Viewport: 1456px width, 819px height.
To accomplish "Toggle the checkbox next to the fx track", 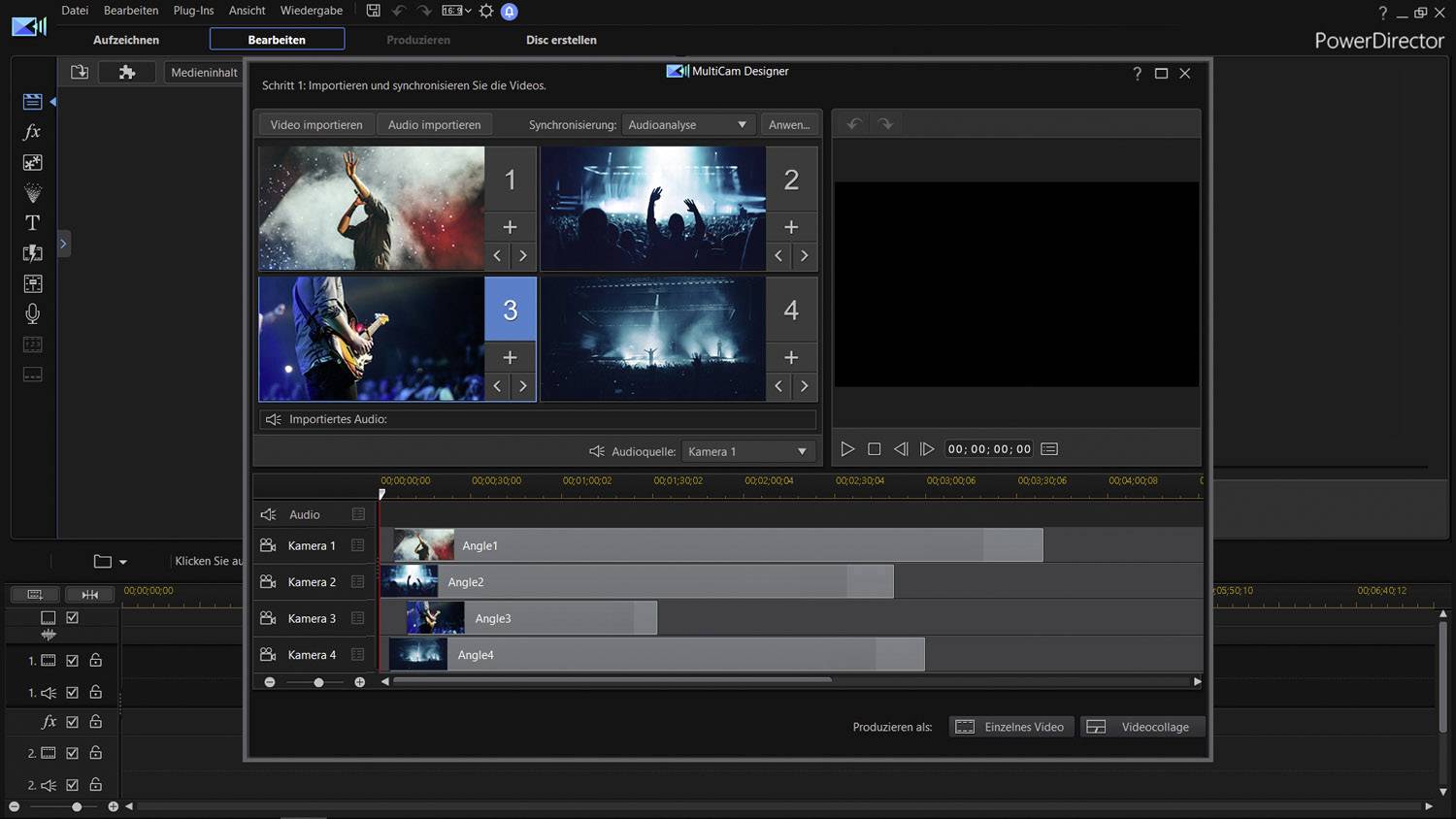I will (x=72, y=721).
